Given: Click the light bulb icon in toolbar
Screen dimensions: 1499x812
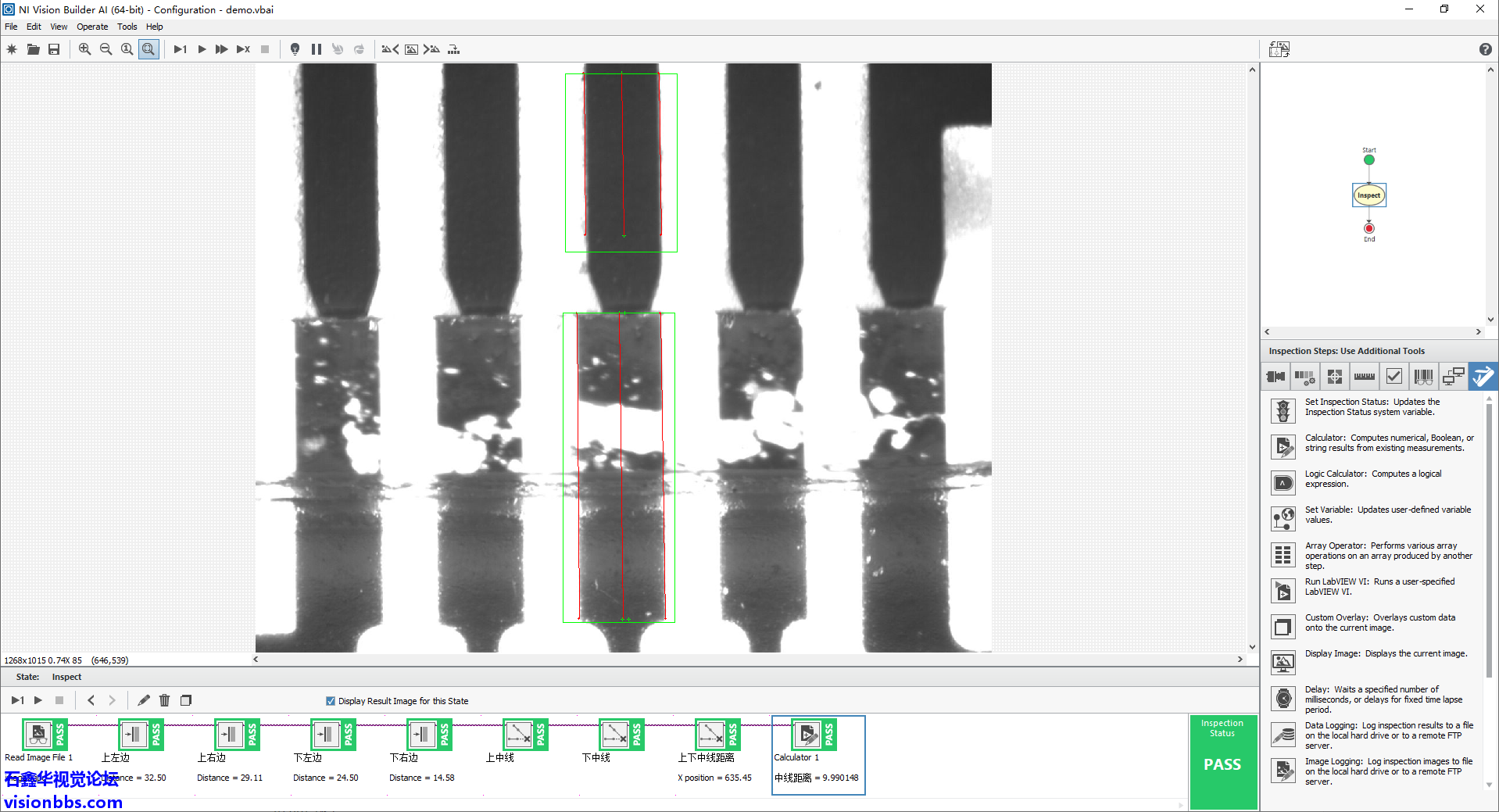Looking at the screenshot, I should [x=295, y=49].
